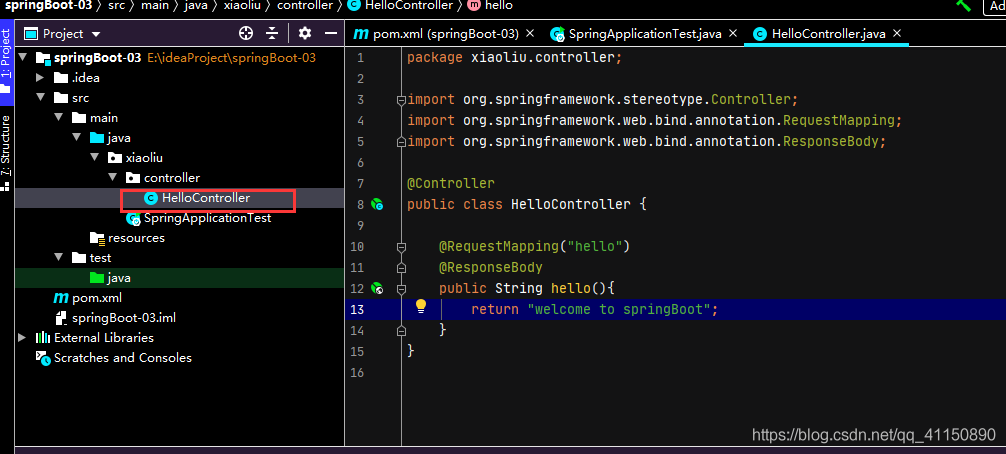Click xiaoliu in the breadcrumb path
Viewport: 1006px width, 454px height.
coord(243,5)
